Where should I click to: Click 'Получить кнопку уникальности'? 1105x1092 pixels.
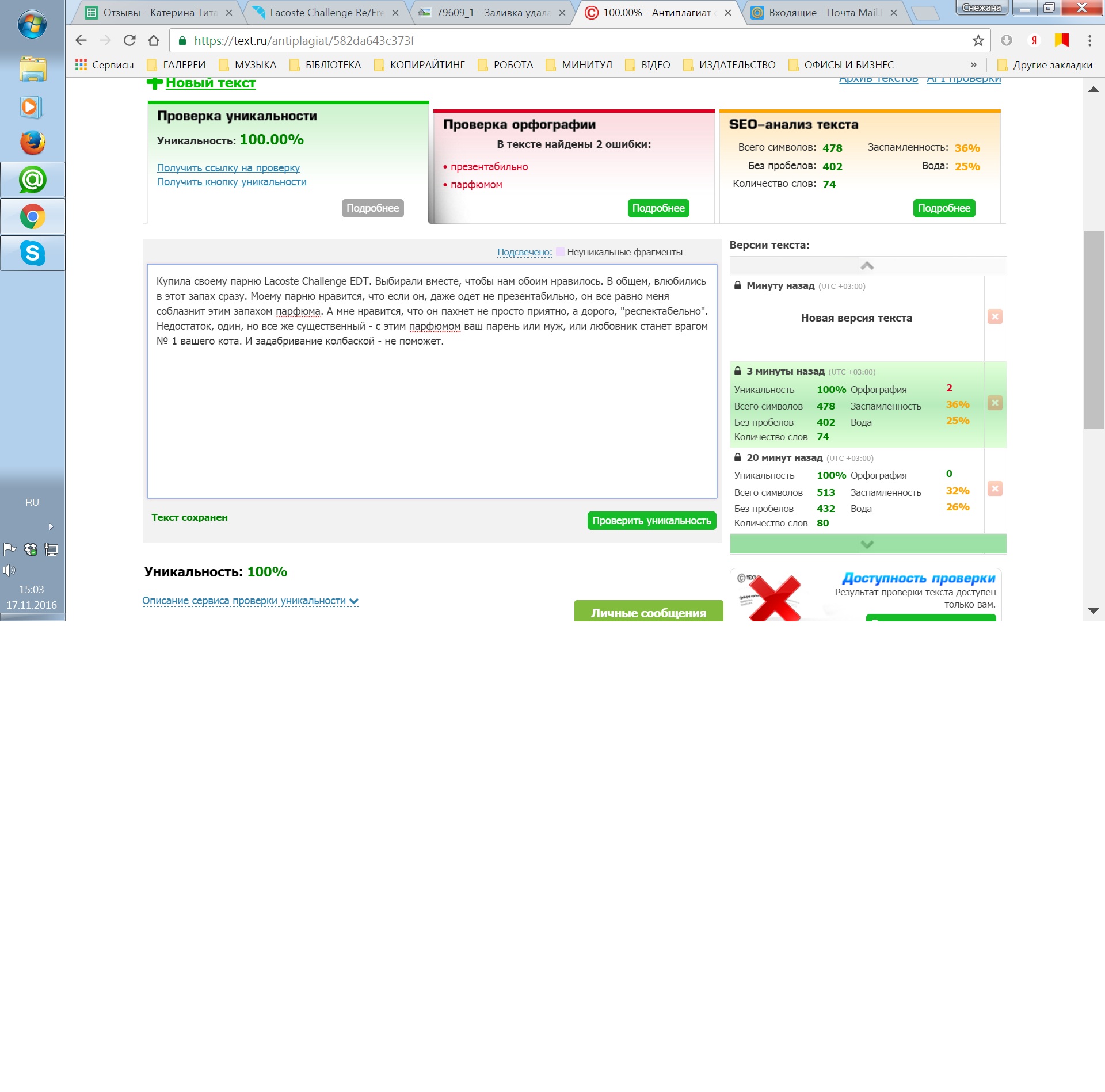[x=232, y=182]
